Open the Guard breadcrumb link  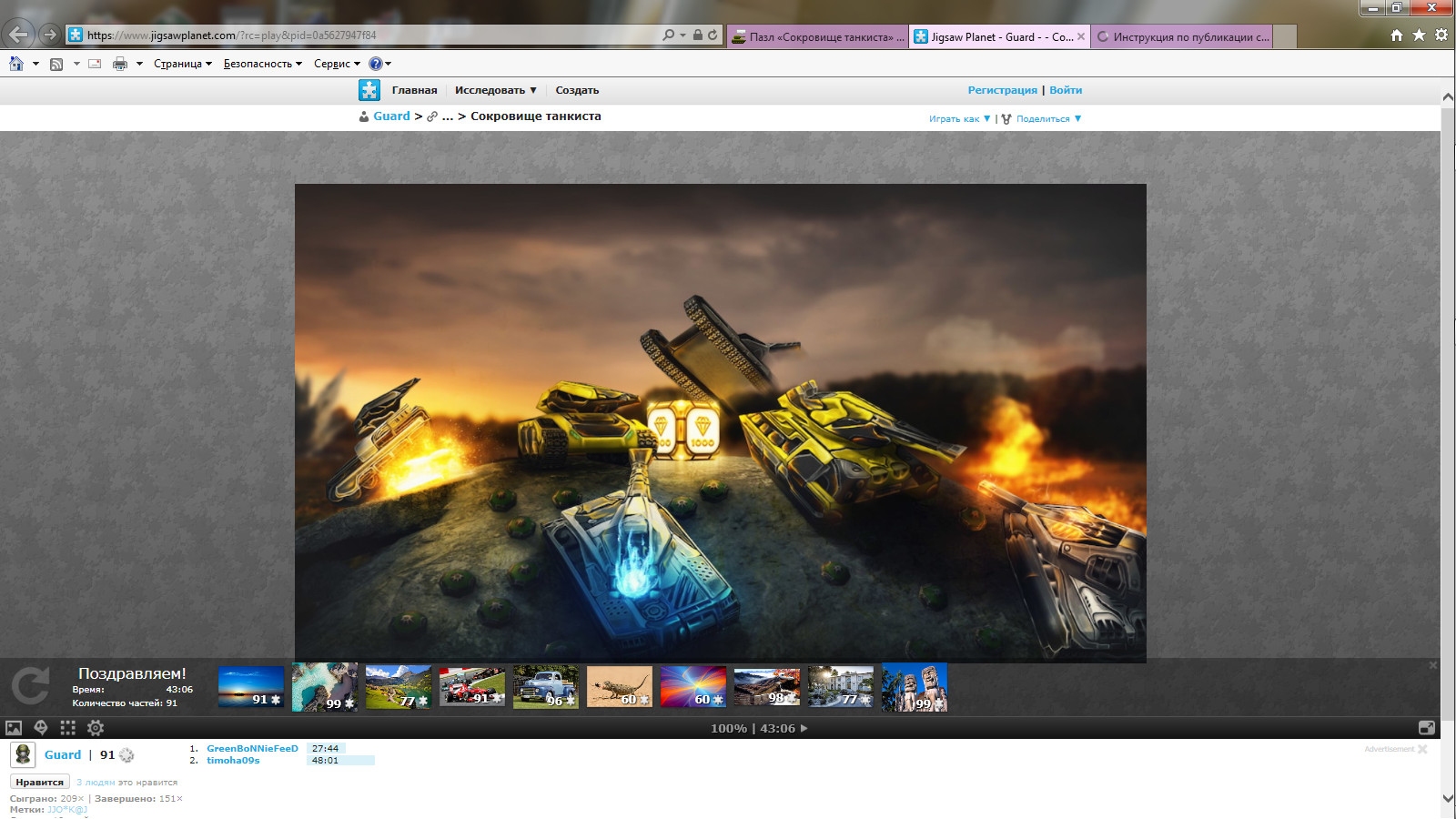pyautogui.click(x=391, y=116)
